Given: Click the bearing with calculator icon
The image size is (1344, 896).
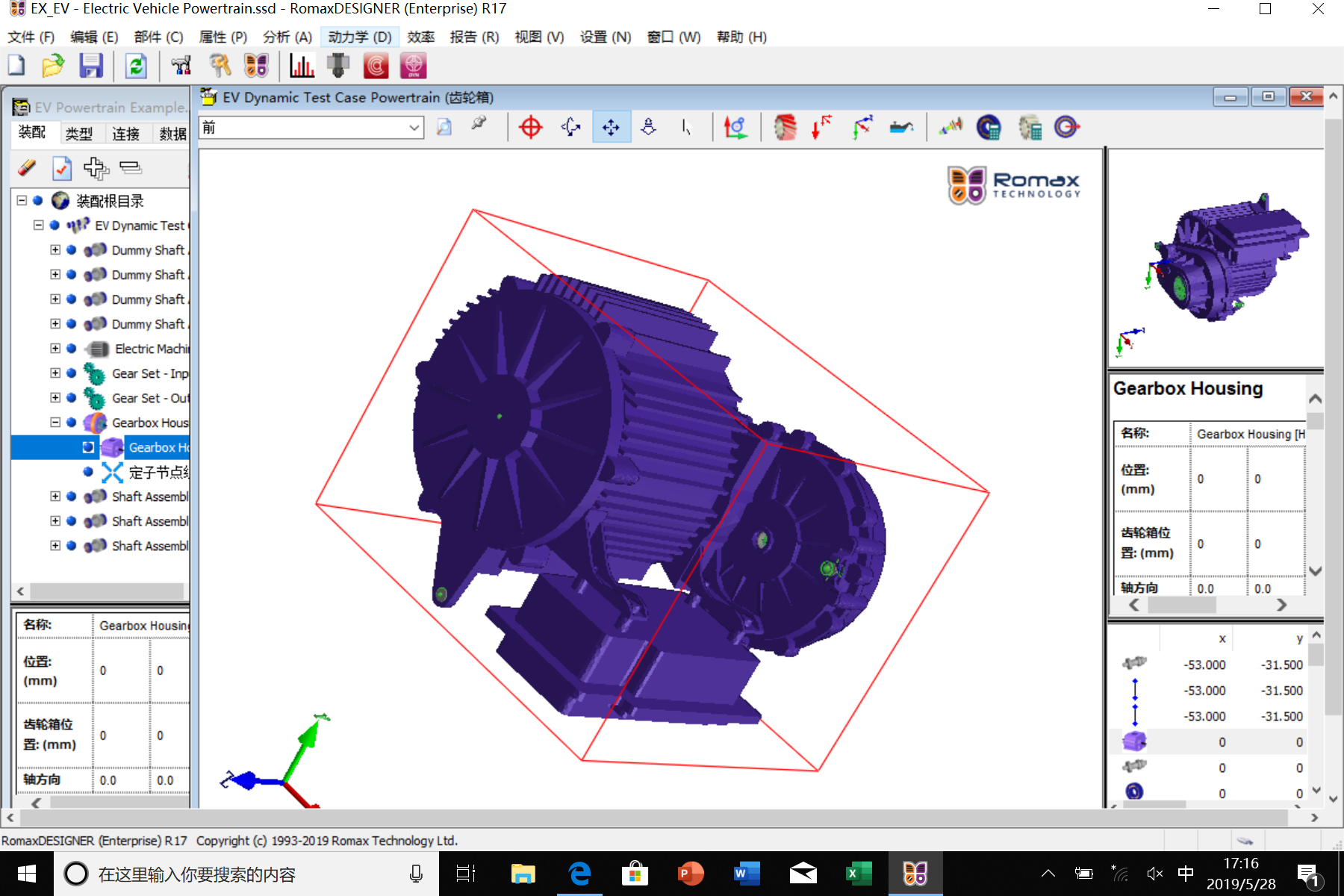Looking at the screenshot, I should coord(989,127).
